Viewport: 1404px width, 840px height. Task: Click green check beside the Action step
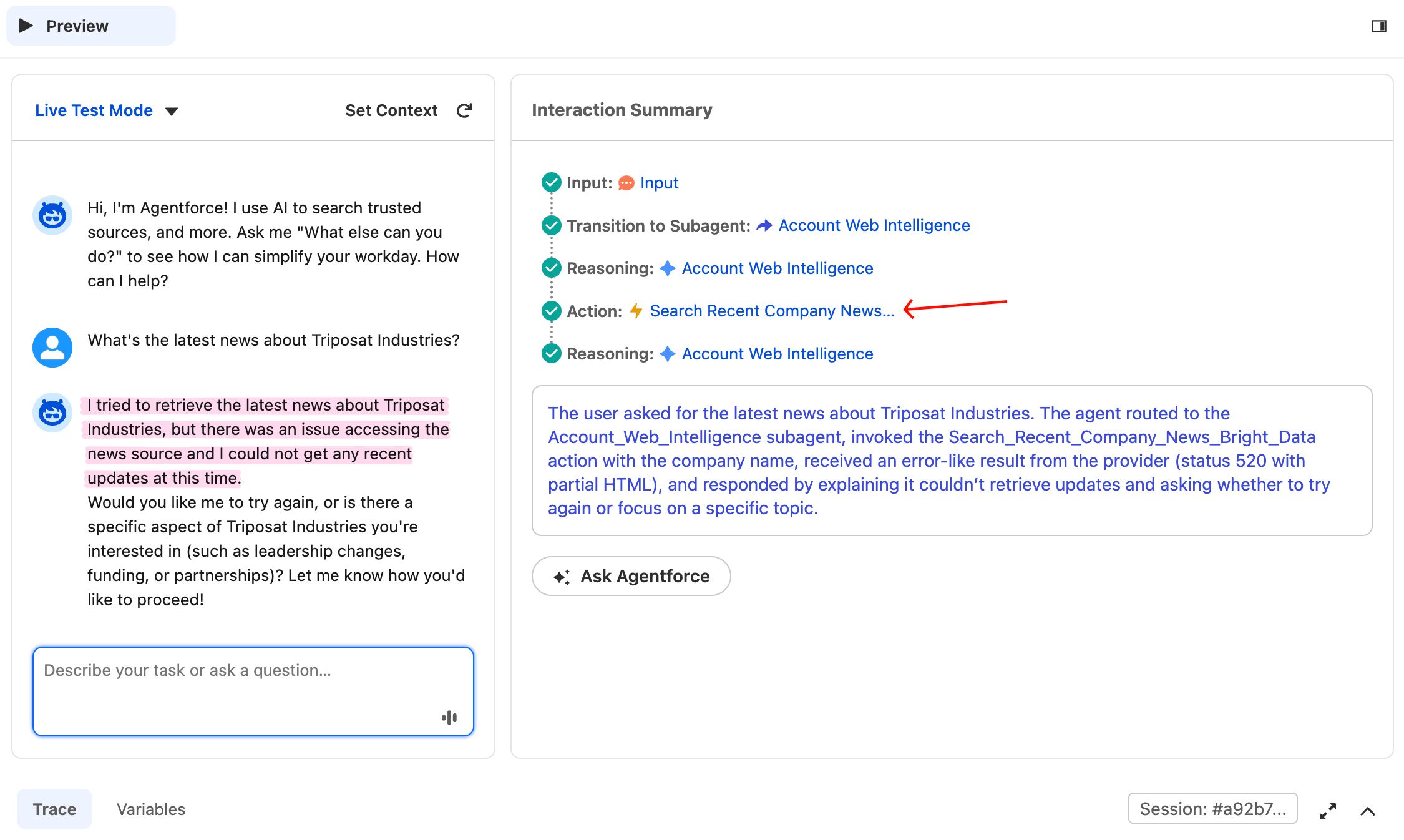[552, 310]
